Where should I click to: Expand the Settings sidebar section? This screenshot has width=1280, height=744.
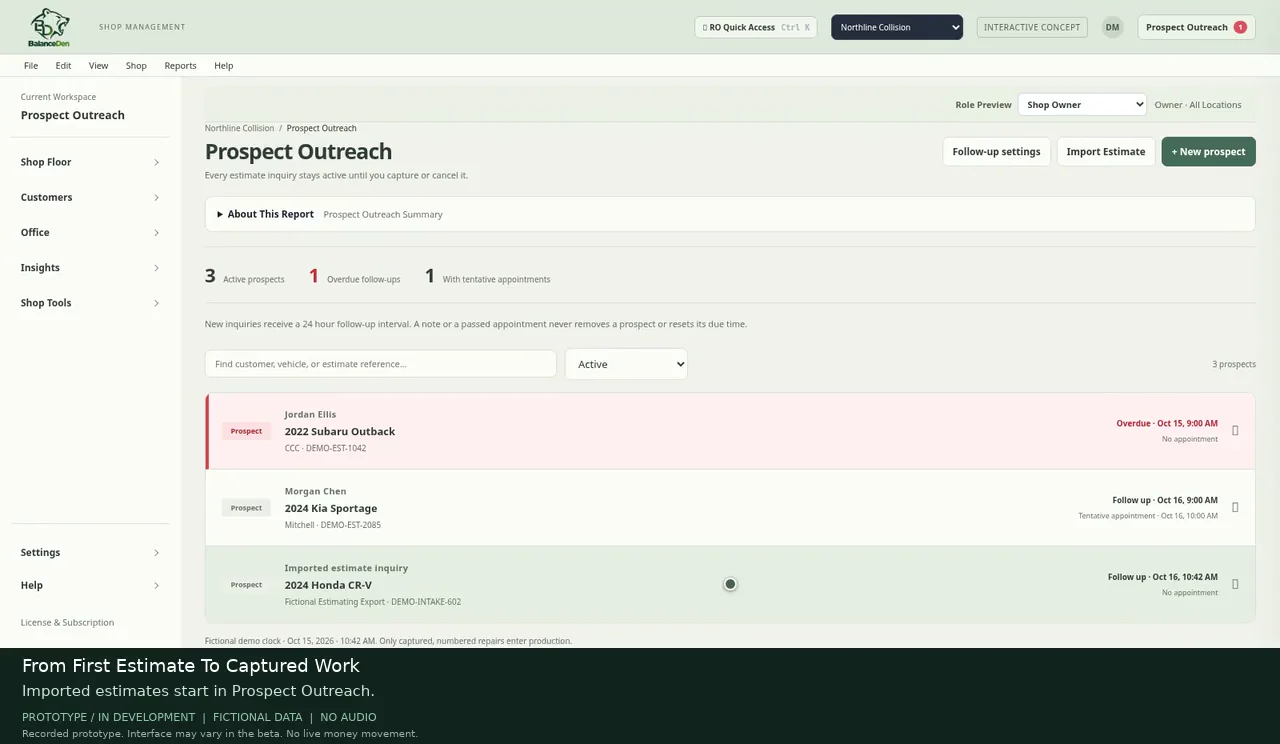90,552
